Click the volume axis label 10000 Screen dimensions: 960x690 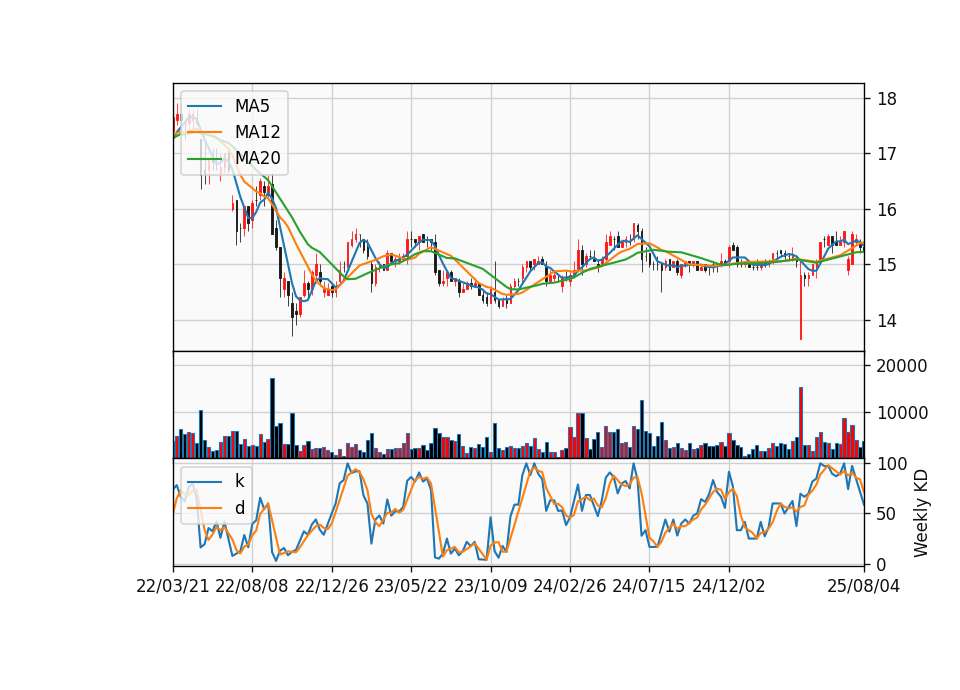902,413
